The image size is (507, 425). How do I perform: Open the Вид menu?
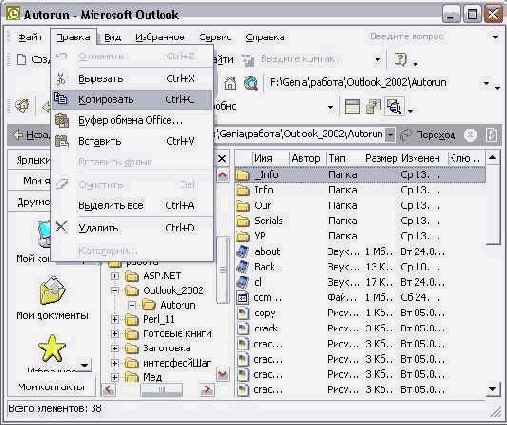click(112, 37)
